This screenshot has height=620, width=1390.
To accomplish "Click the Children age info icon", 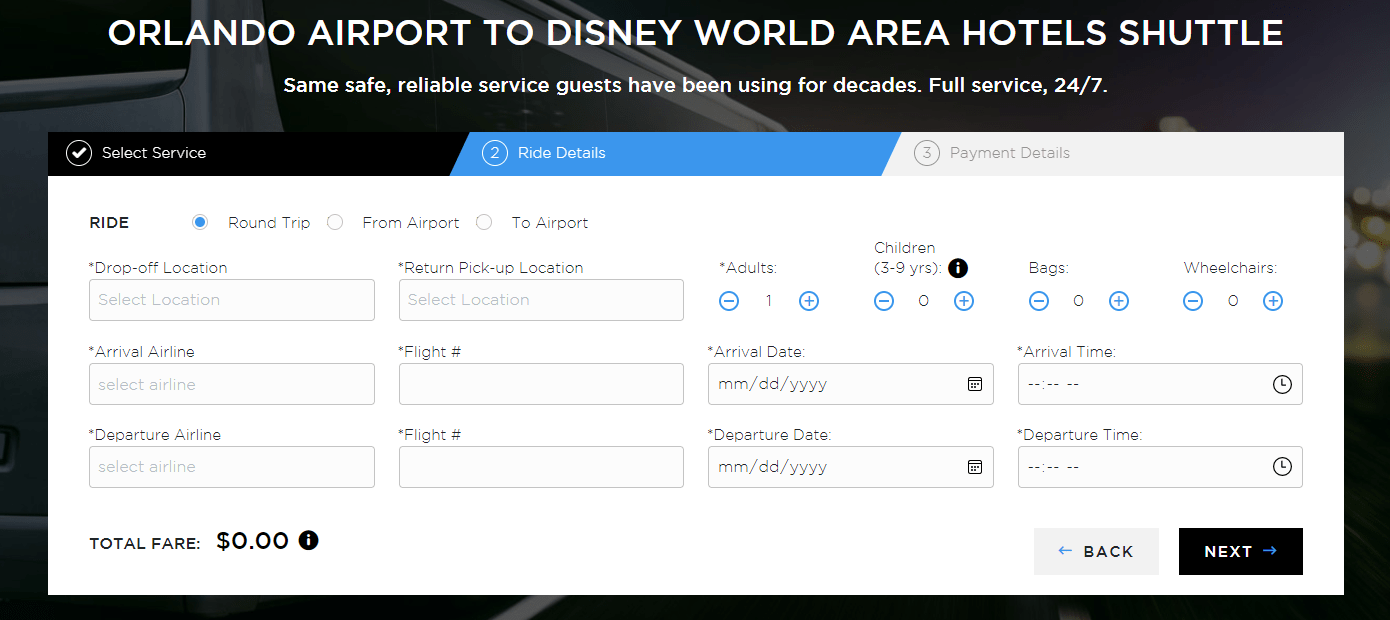I will point(957,268).
